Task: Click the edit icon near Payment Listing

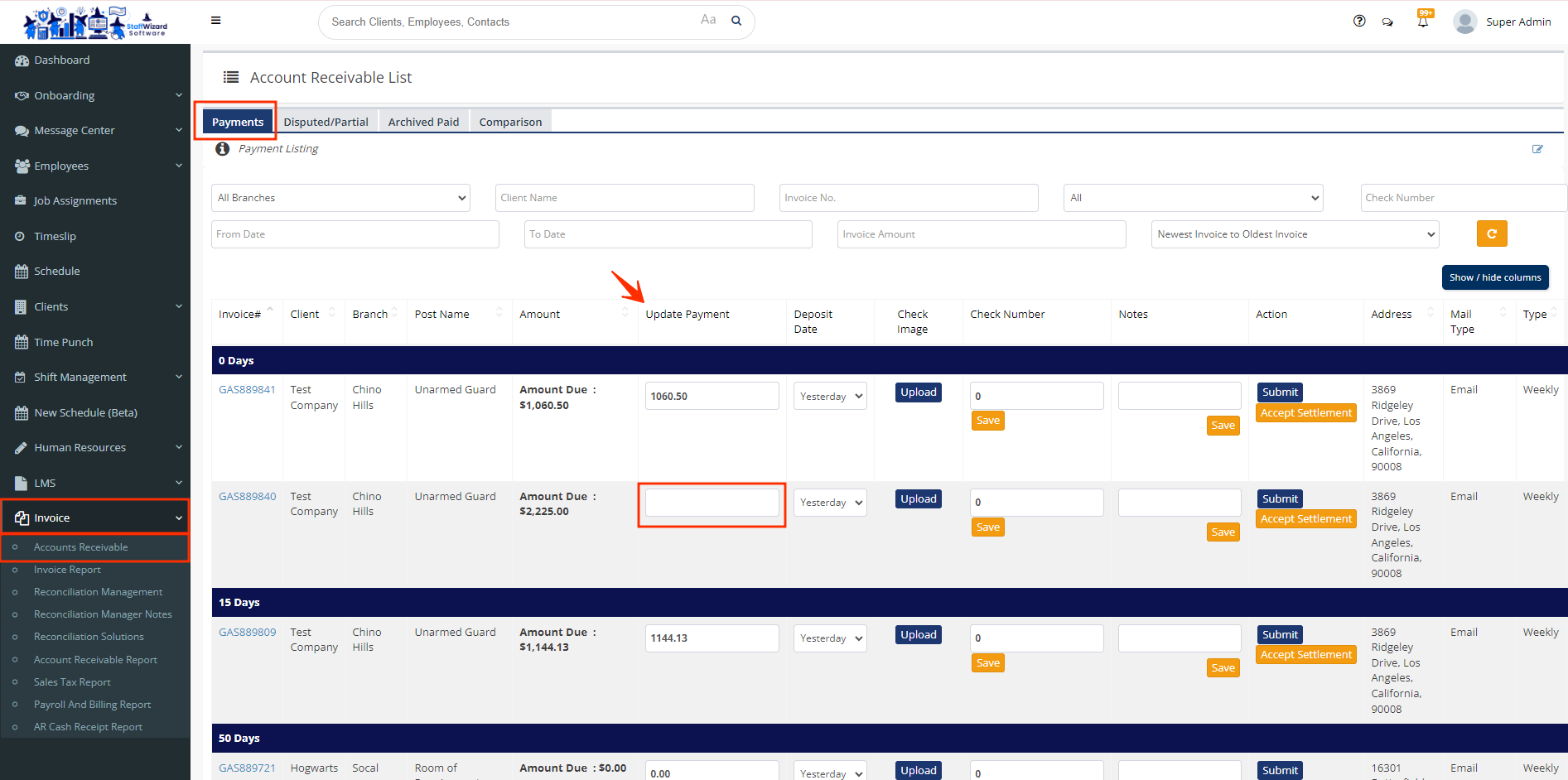Action: tap(1537, 149)
